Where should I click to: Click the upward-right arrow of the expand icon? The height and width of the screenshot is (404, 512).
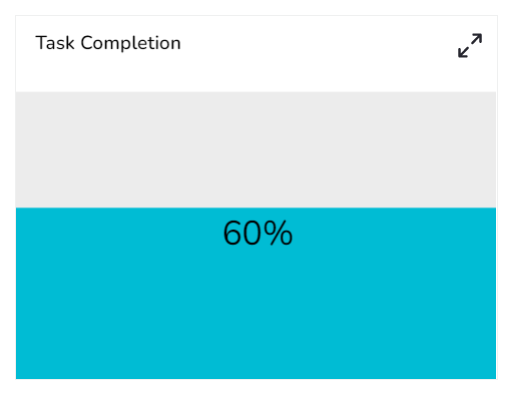[477, 39]
